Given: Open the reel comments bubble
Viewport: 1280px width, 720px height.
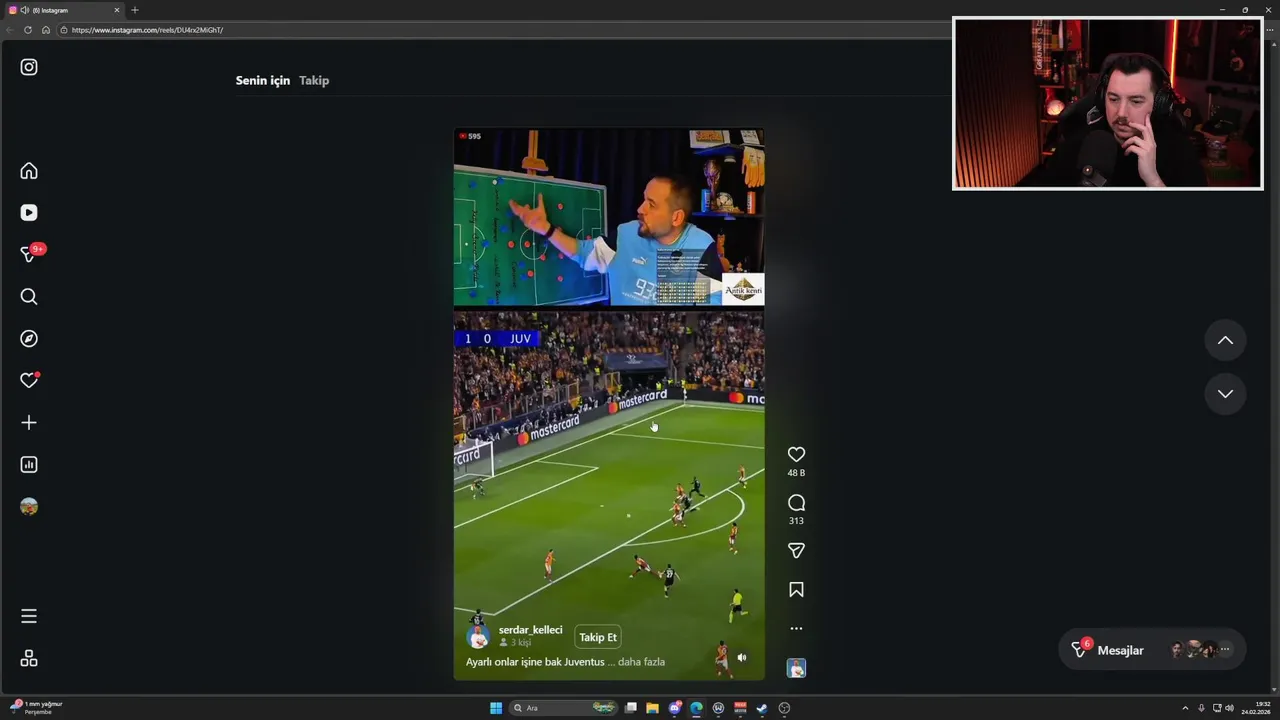Looking at the screenshot, I should point(796,503).
